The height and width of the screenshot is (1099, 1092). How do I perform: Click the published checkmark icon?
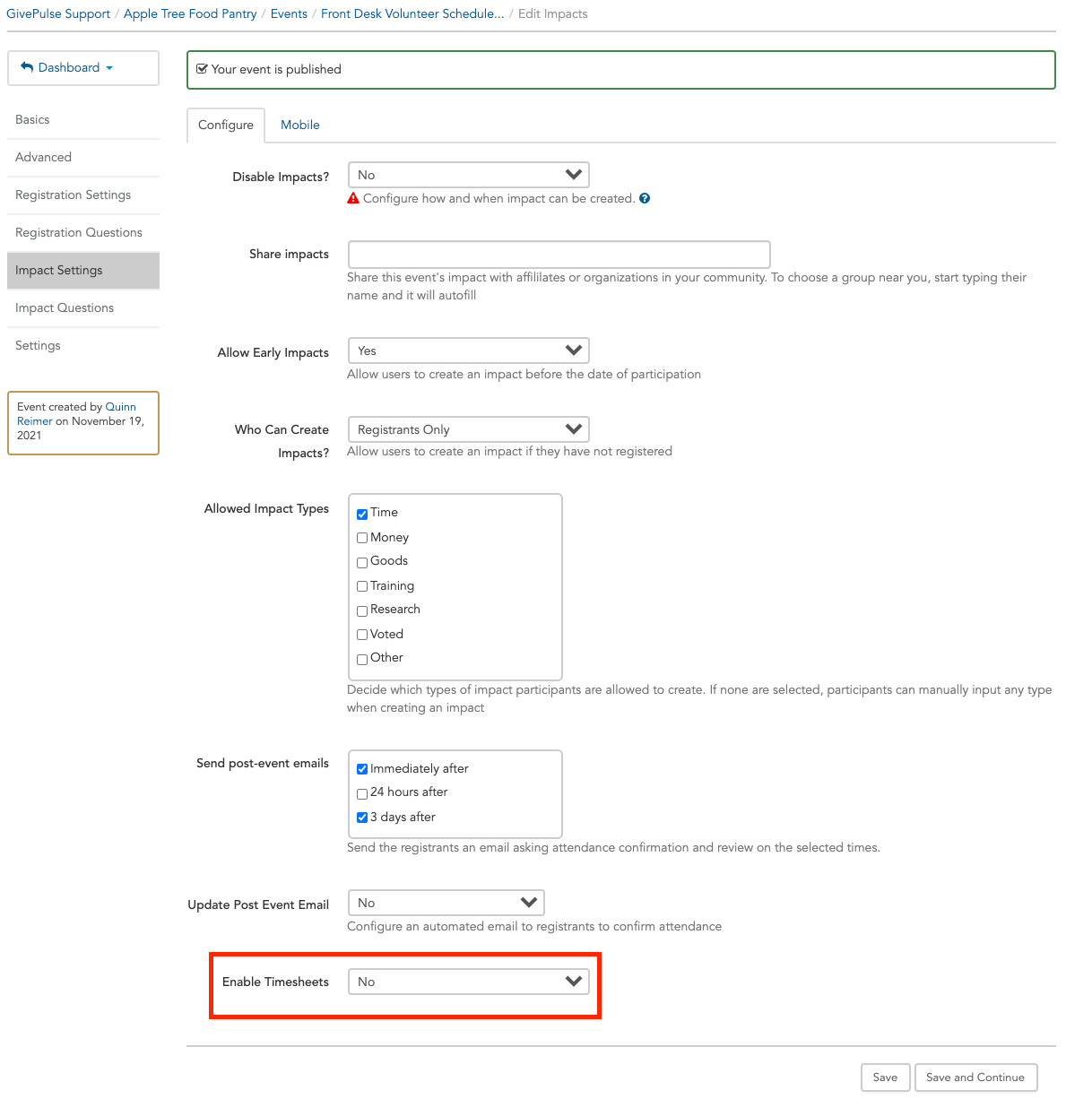pyautogui.click(x=202, y=69)
